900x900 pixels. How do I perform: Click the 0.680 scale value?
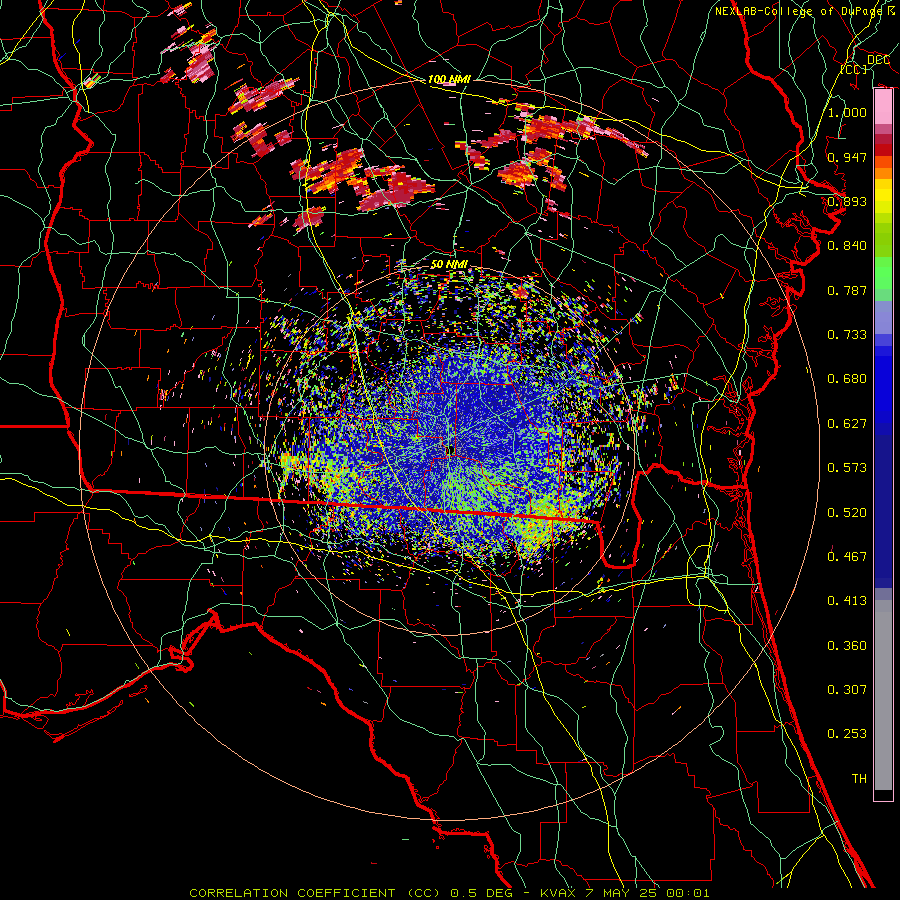coord(847,379)
